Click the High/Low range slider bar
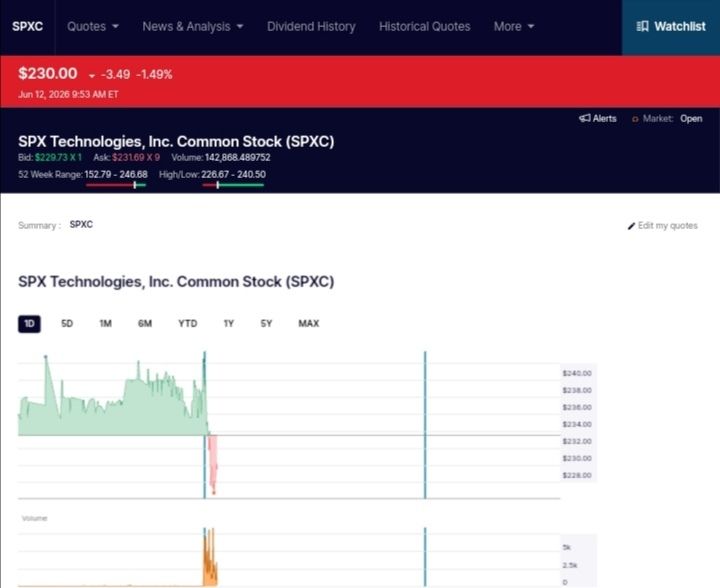The image size is (720, 588). (233, 185)
